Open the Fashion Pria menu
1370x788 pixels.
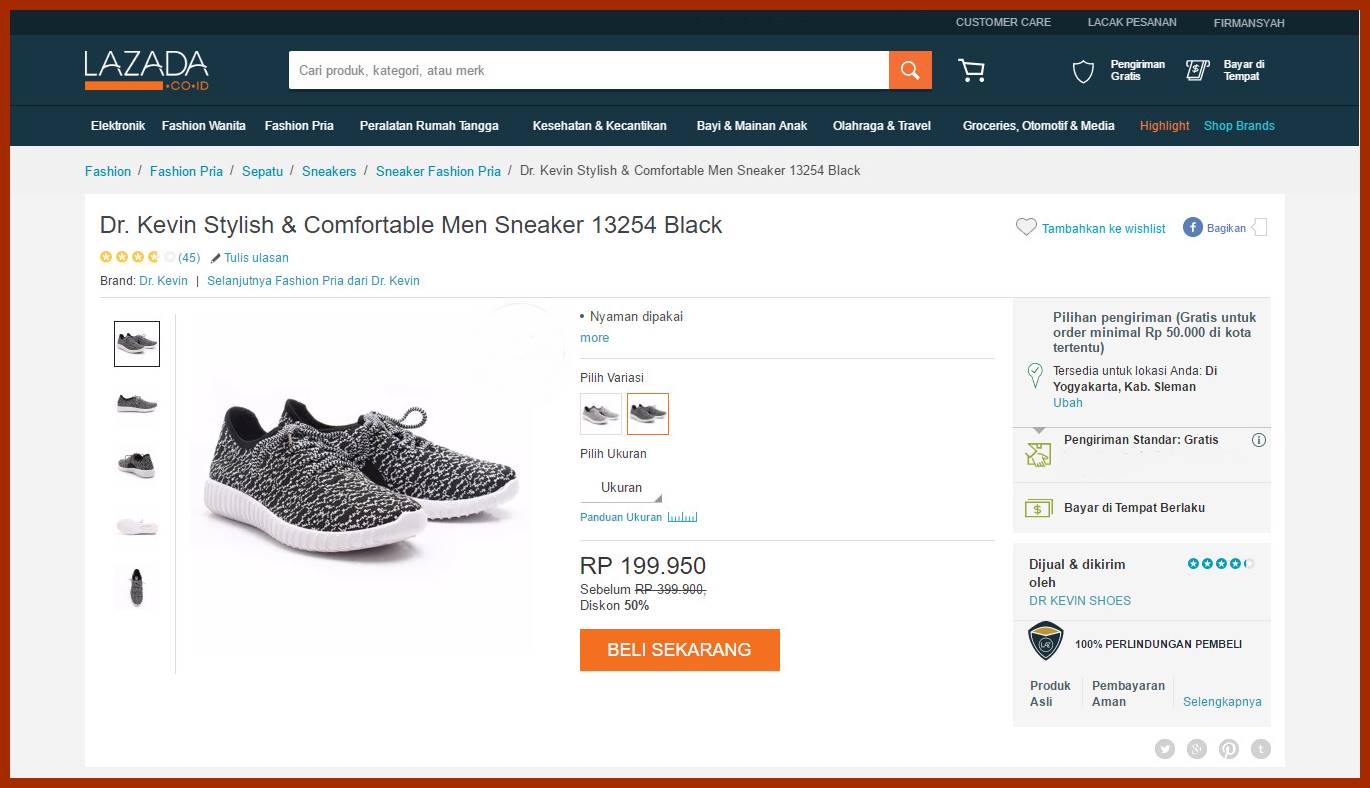click(x=299, y=126)
